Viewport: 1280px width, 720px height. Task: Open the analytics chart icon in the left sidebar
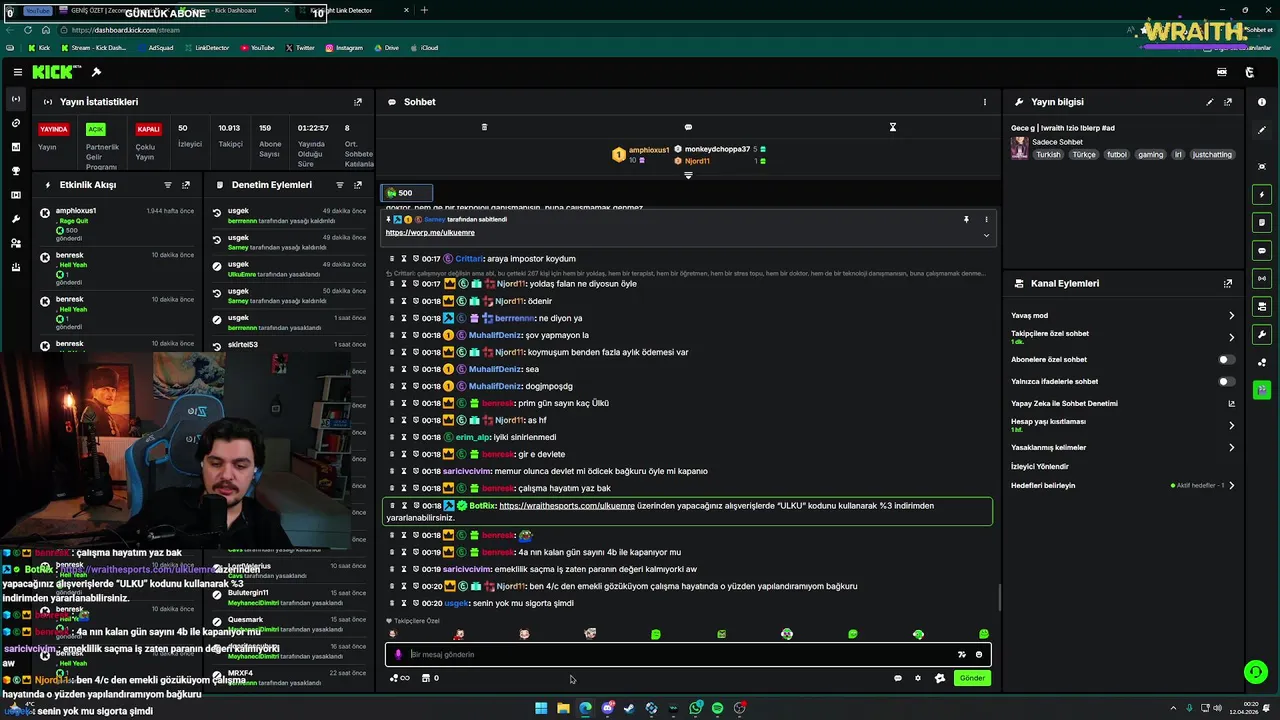15,147
